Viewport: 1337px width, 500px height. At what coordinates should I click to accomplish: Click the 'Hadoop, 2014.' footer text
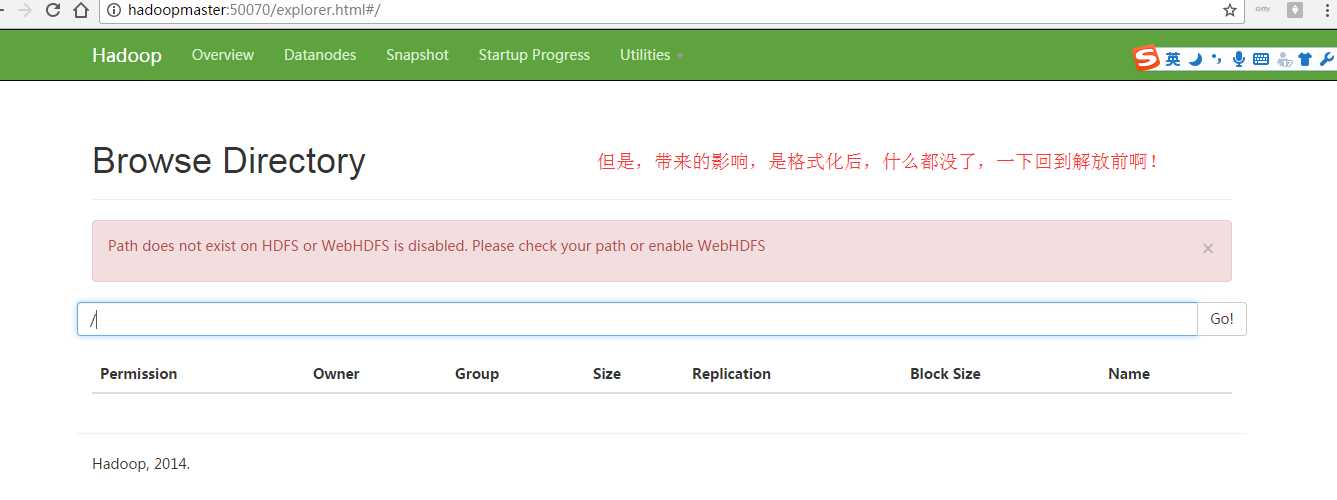click(x=141, y=464)
